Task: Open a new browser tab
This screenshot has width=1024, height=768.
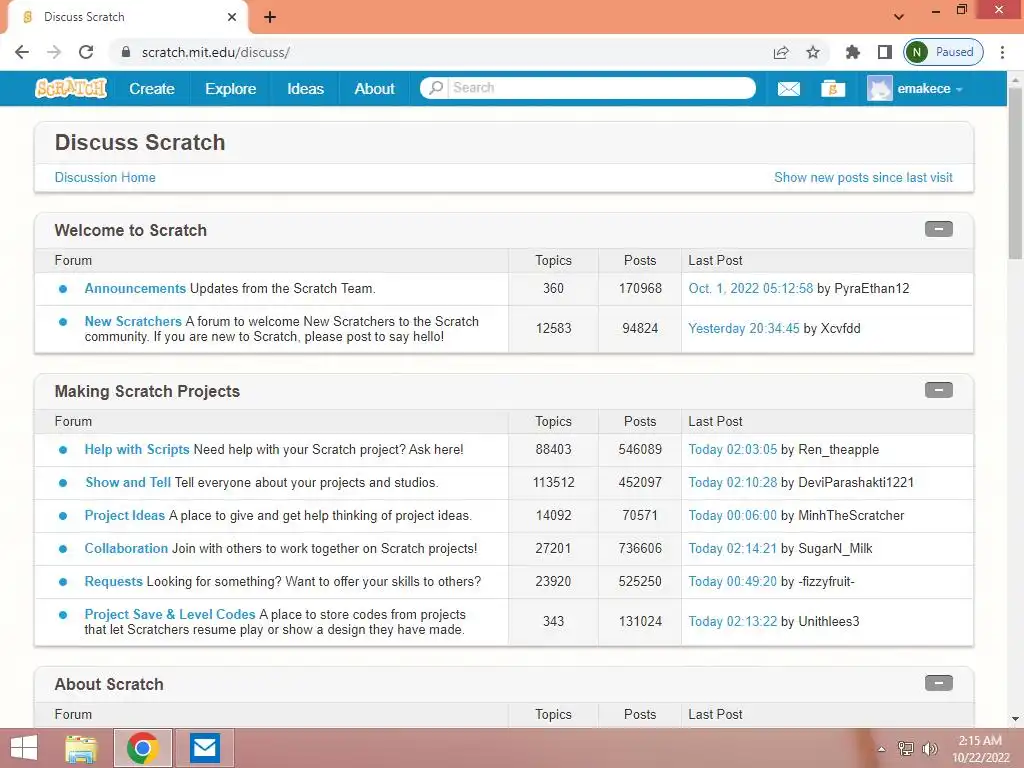Action: point(270,17)
